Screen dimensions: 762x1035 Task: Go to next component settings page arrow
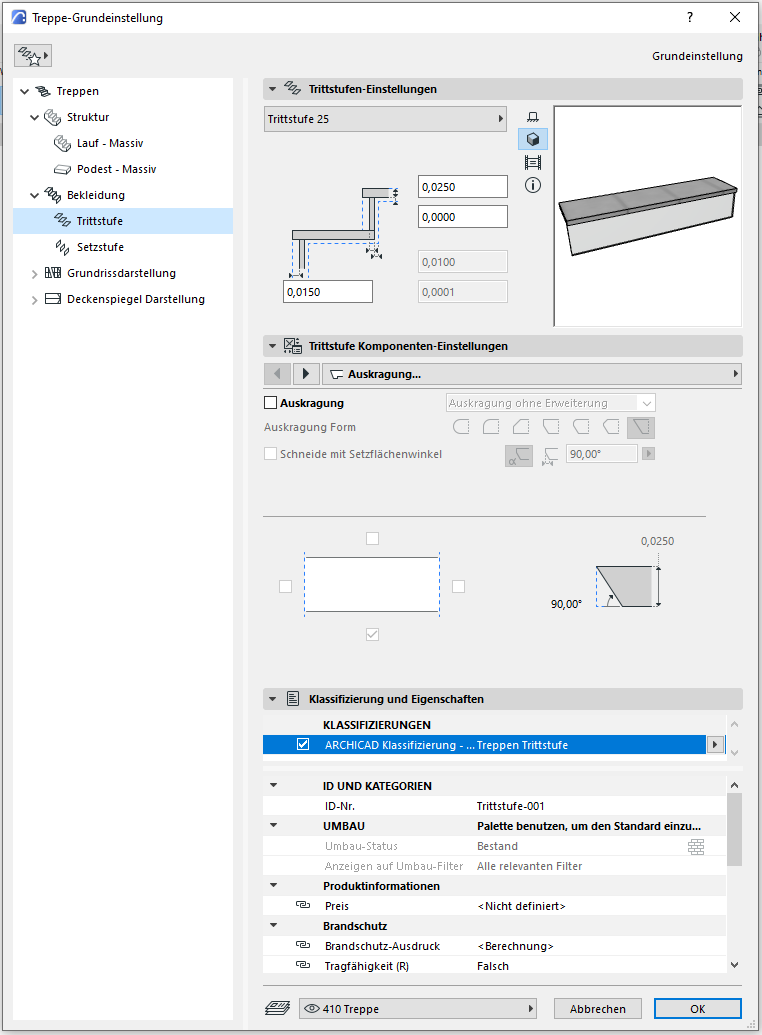(x=306, y=374)
